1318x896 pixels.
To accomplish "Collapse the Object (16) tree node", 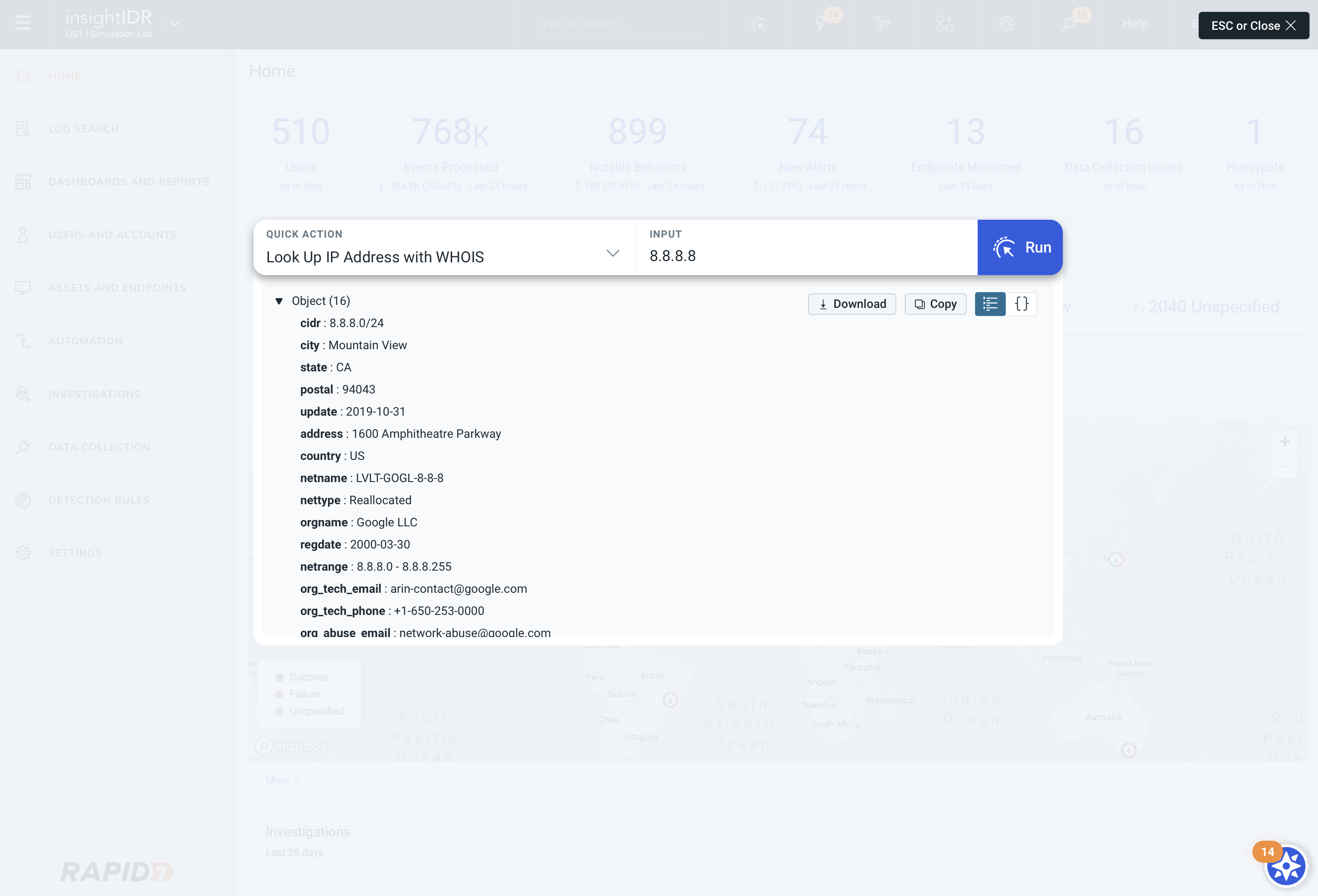I will (x=279, y=301).
